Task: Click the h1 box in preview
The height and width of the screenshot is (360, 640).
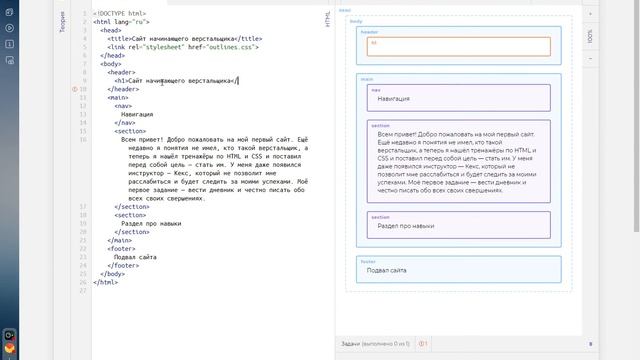Action: pyautogui.click(x=458, y=47)
